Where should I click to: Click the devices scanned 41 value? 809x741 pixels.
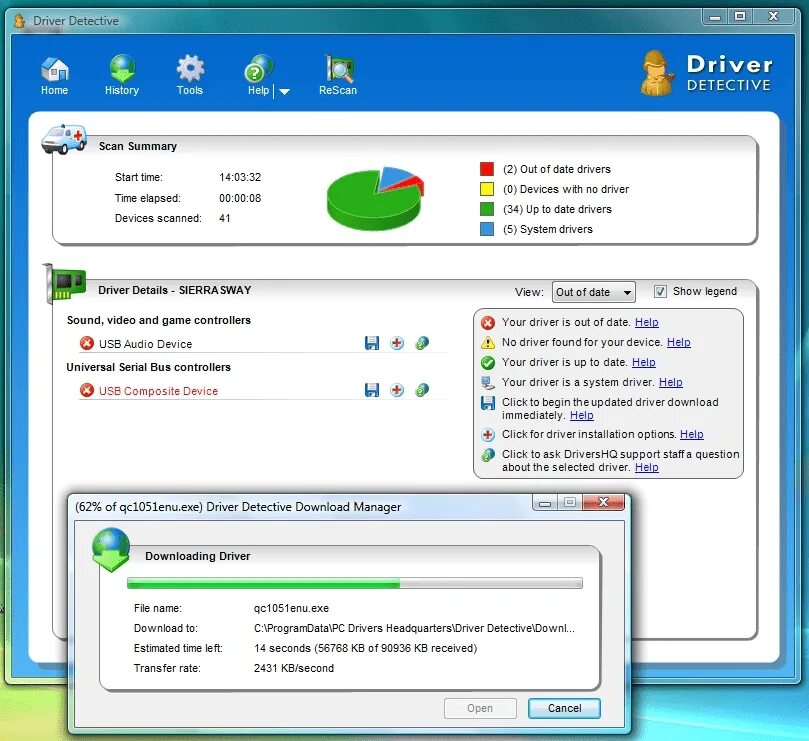(224, 218)
